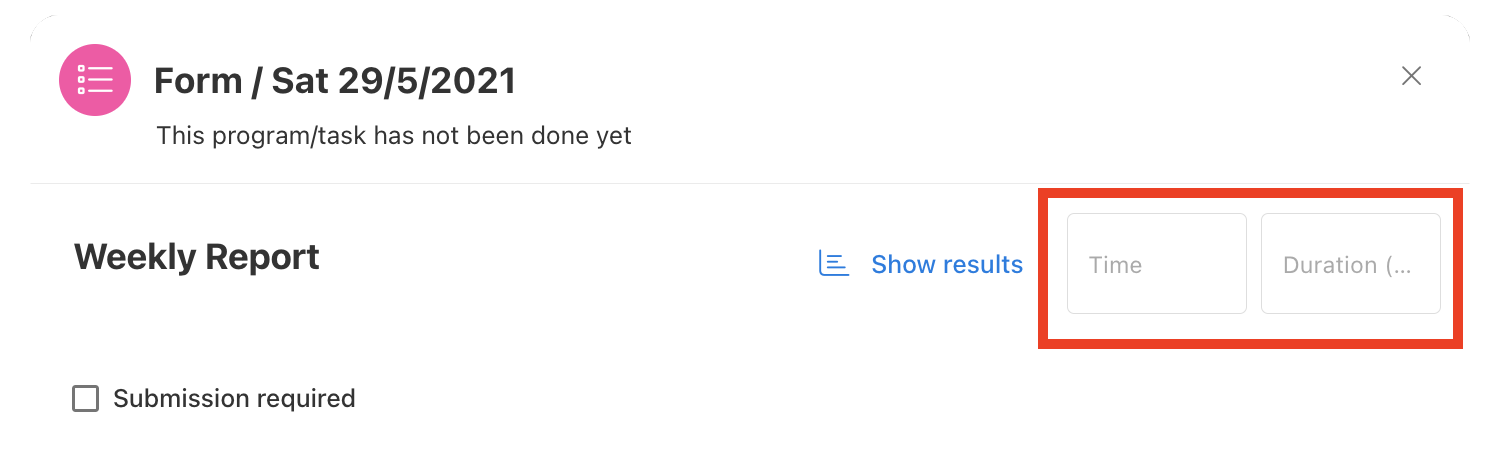Dismiss the panel using the X icon
The image size is (1504, 474).
click(x=1411, y=76)
